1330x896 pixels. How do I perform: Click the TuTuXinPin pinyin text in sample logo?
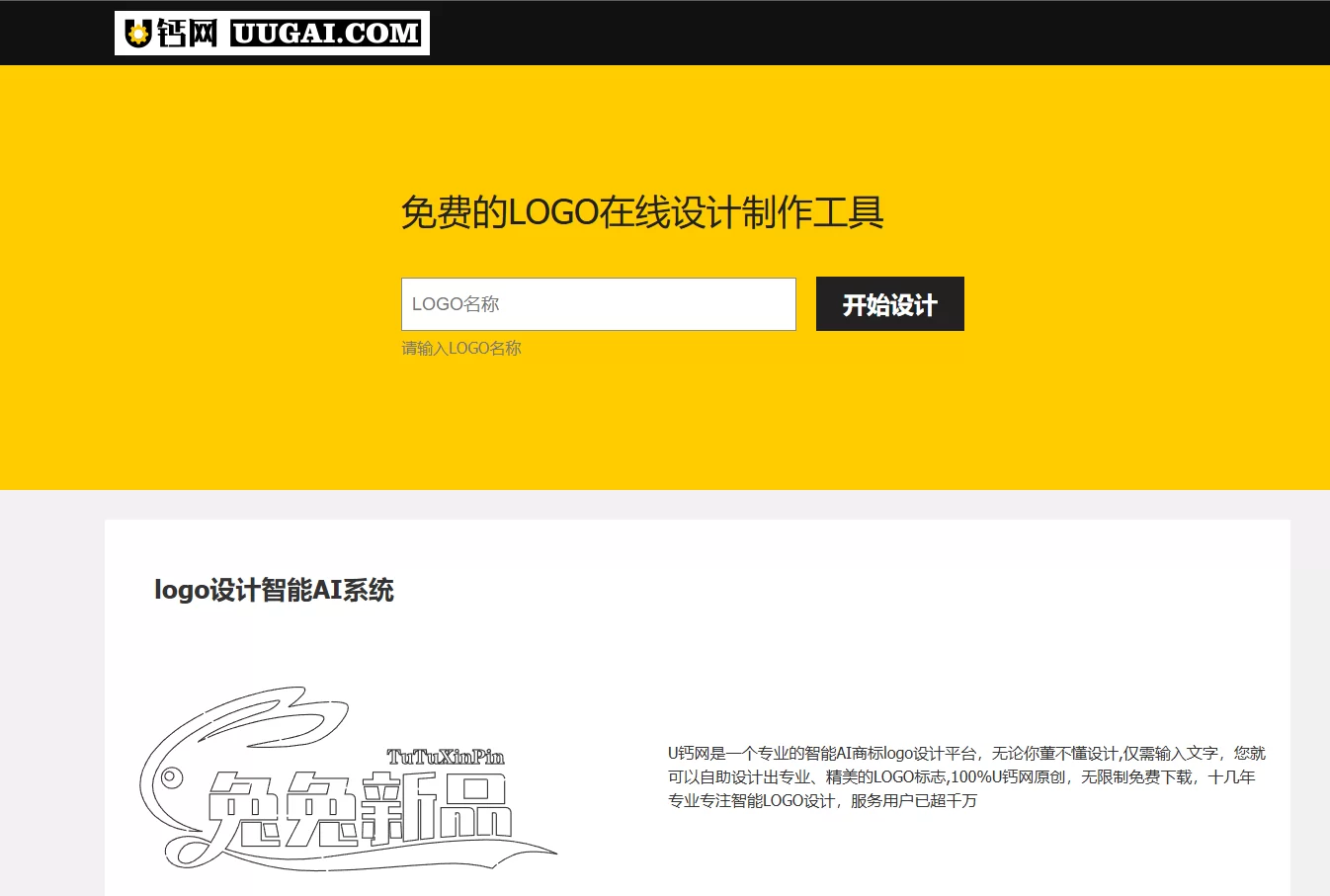446,757
